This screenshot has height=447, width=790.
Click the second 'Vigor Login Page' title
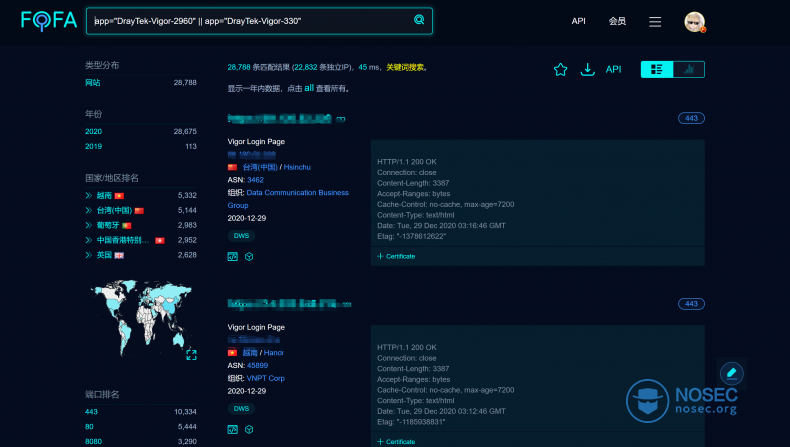point(256,327)
